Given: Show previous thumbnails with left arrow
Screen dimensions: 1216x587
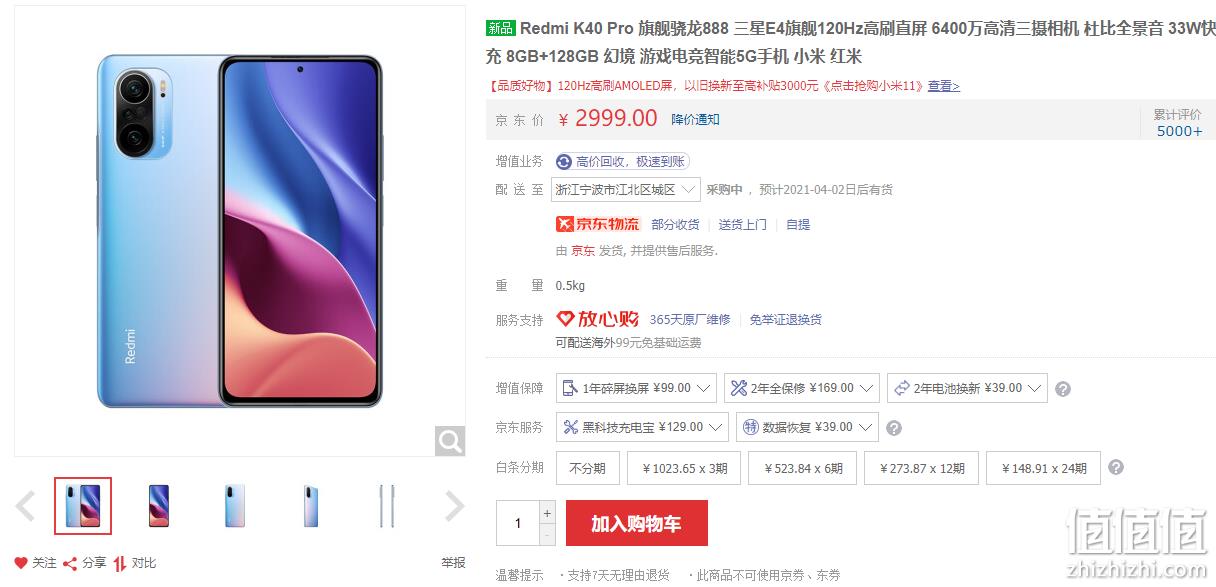Looking at the screenshot, I should [x=26, y=506].
